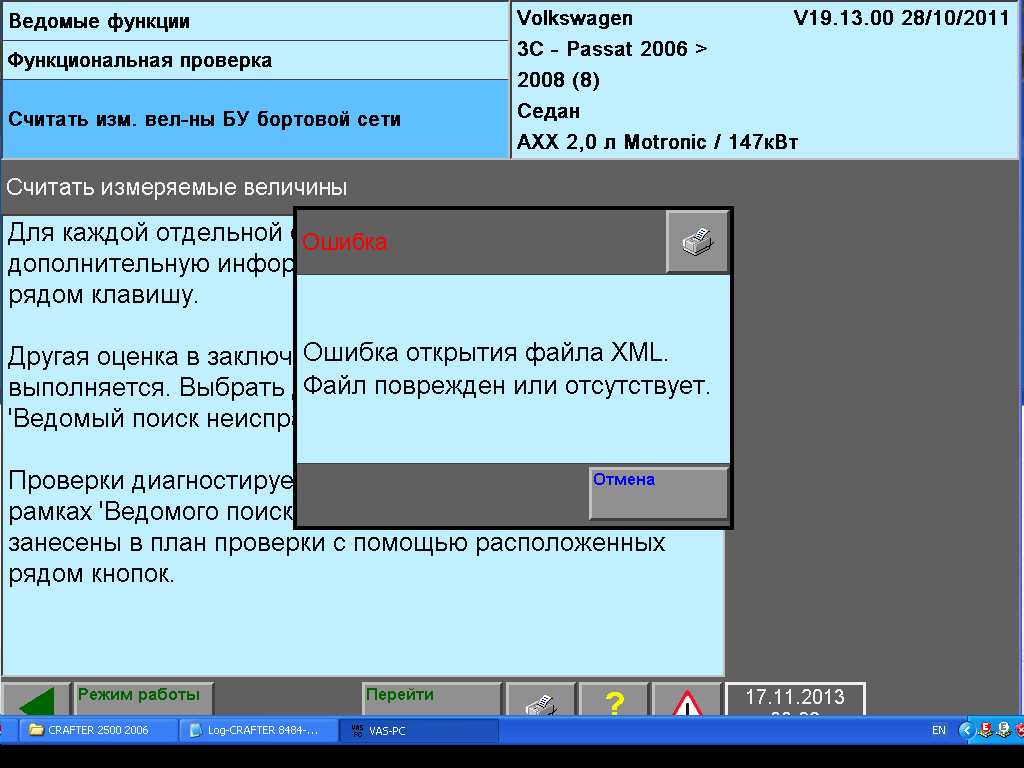
Task: Click the Считать измеряемые величины heading
Action: point(177,187)
